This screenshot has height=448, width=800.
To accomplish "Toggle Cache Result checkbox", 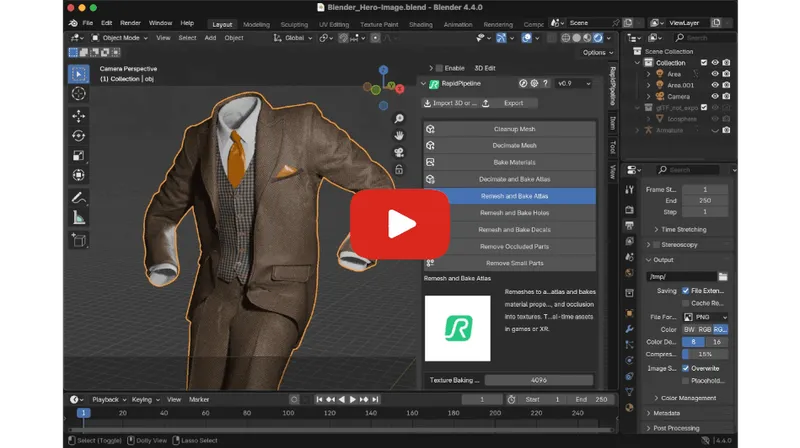I will pyautogui.click(x=686, y=303).
